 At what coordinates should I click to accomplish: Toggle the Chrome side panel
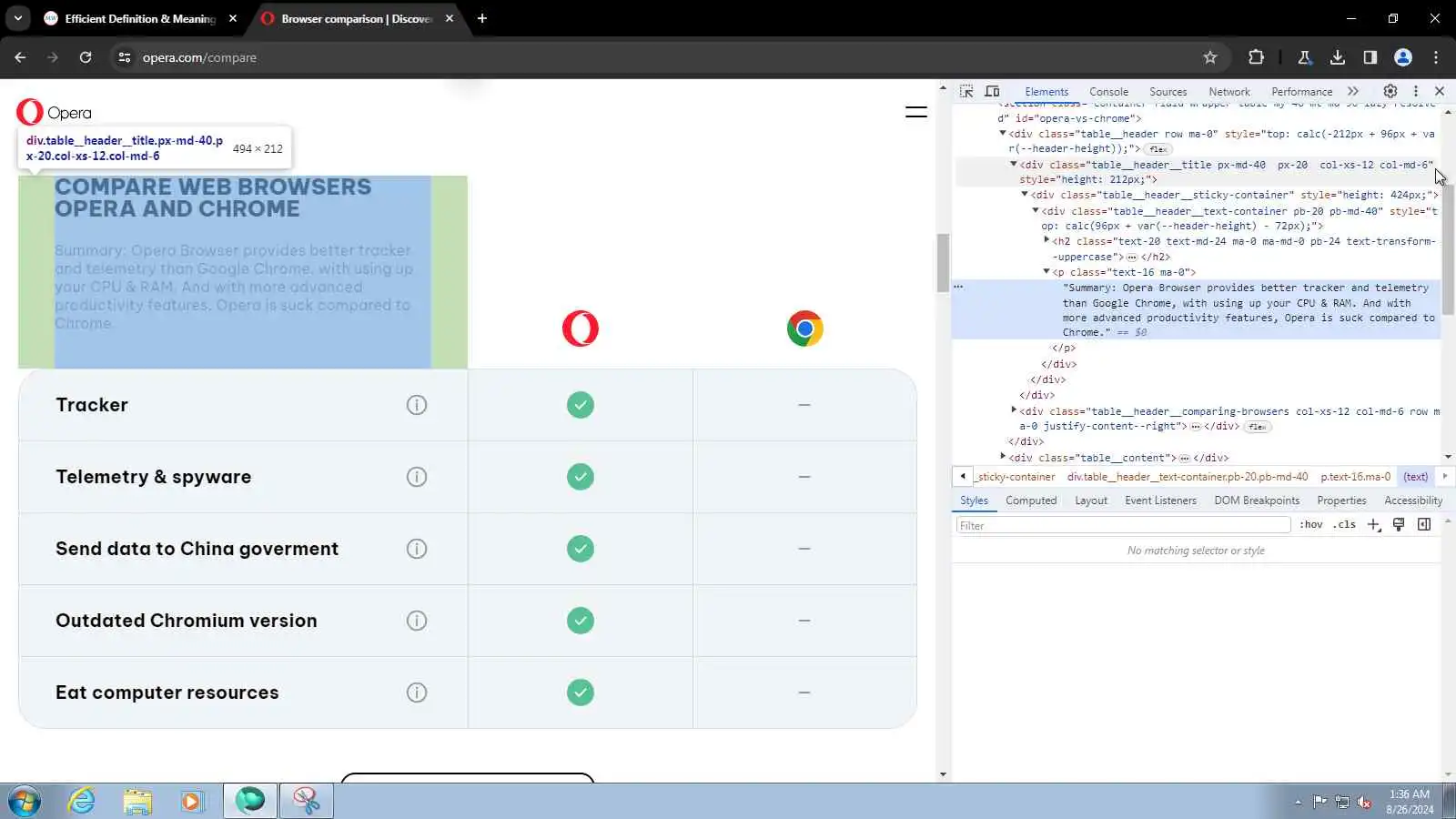(1370, 57)
